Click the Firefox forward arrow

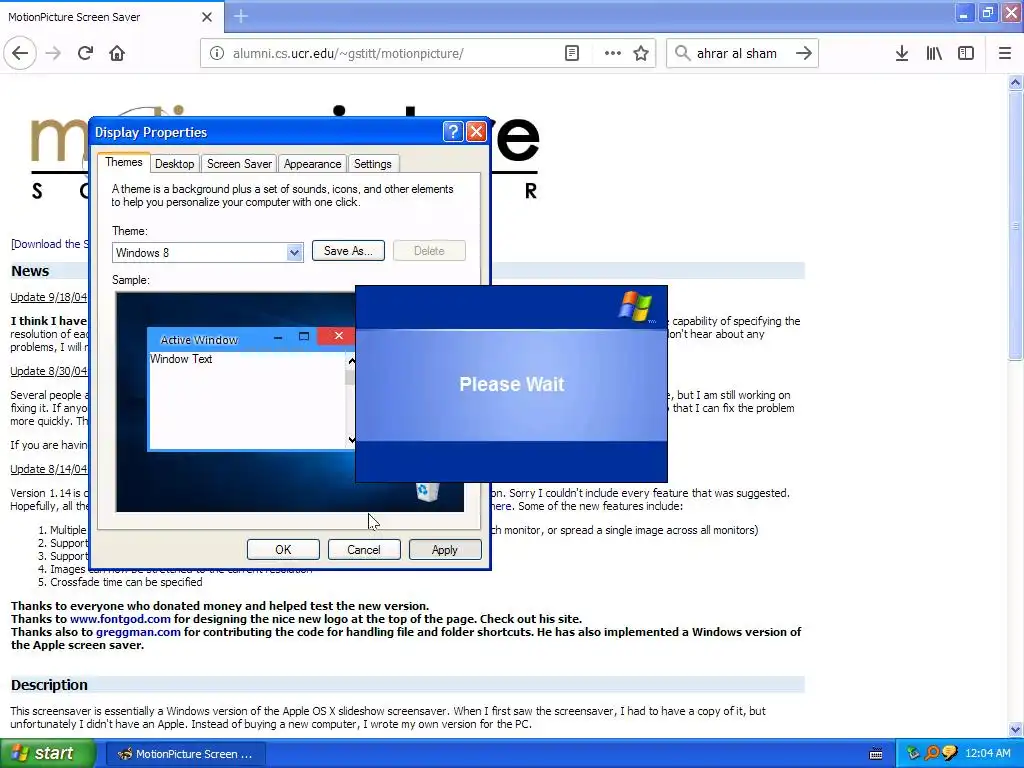coord(54,54)
